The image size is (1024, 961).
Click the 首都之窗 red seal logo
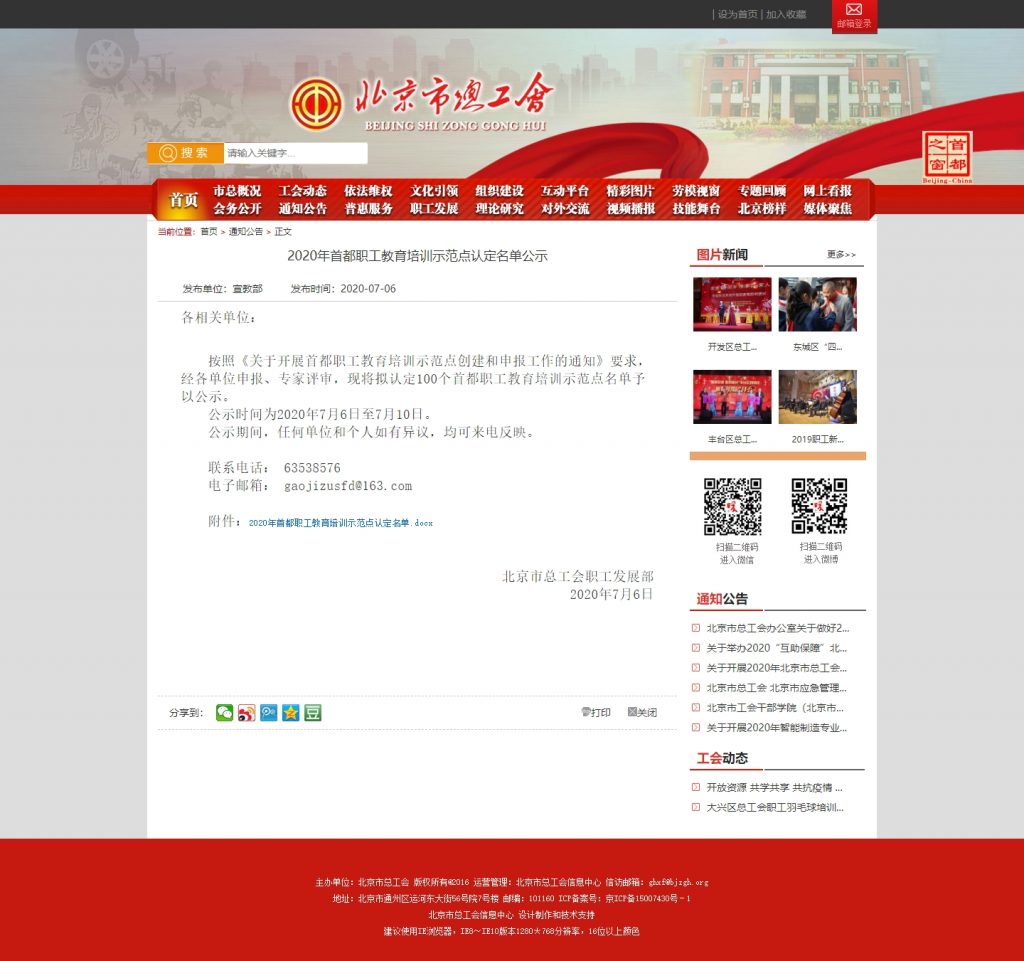click(x=947, y=157)
